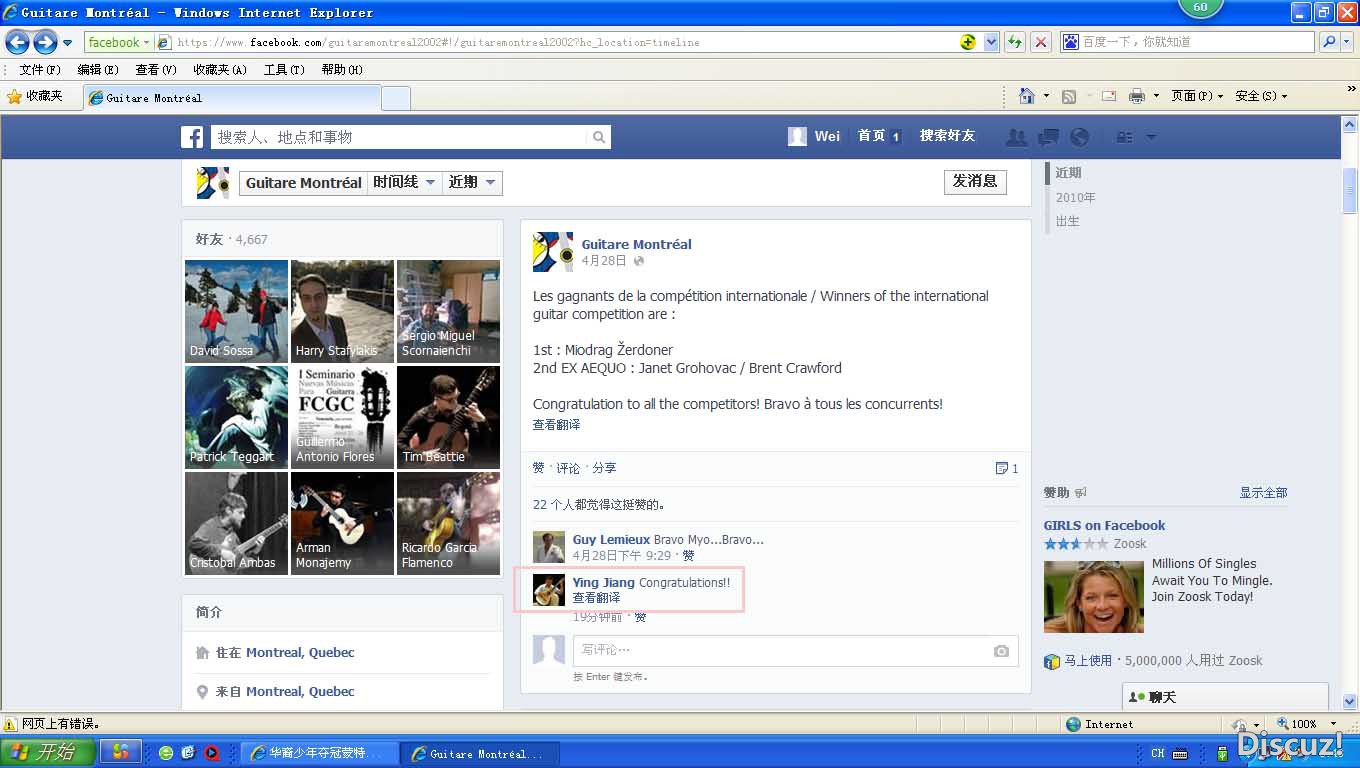Click the Home icon in command bar
1360x768 pixels.
click(x=1026, y=96)
